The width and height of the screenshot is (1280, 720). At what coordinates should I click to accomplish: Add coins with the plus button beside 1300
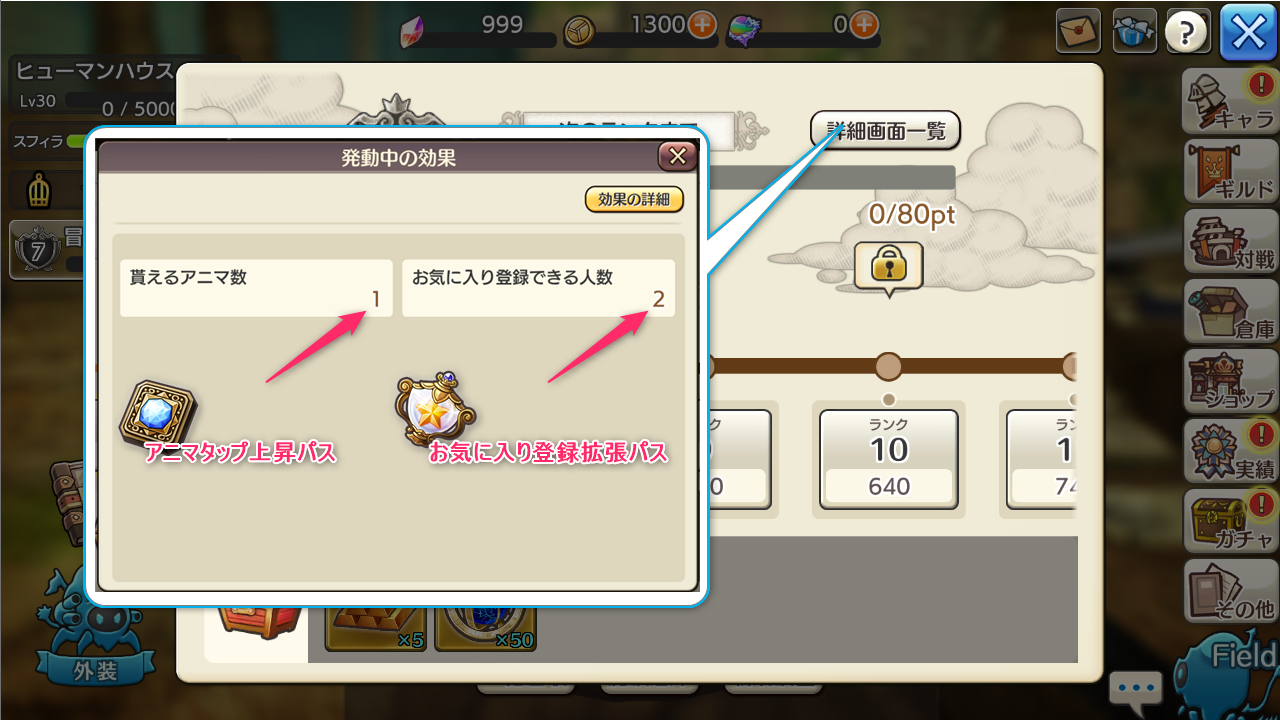coord(703,24)
